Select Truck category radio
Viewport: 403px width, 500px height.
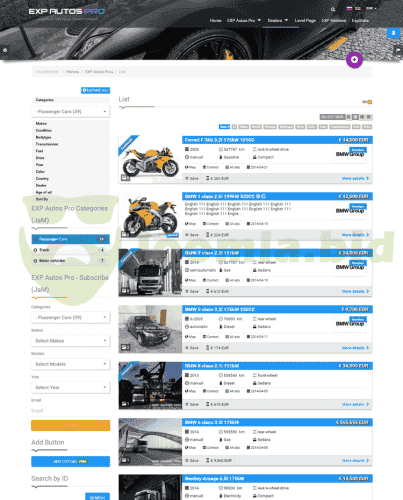point(35,250)
